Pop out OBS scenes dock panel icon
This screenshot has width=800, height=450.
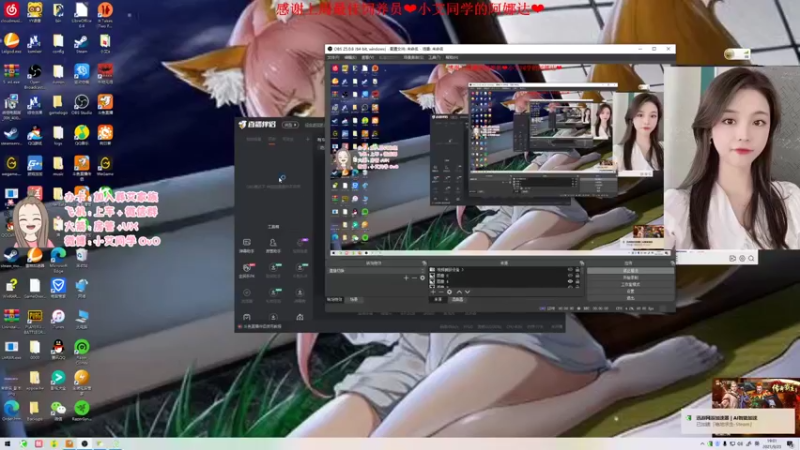point(424,263)
